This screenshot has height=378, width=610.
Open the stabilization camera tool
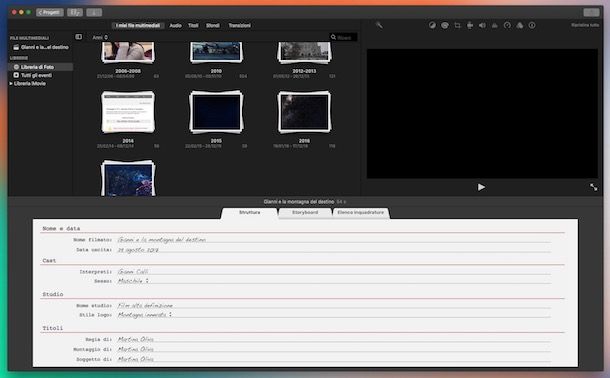pyautogui.click(x=470, y=25)
